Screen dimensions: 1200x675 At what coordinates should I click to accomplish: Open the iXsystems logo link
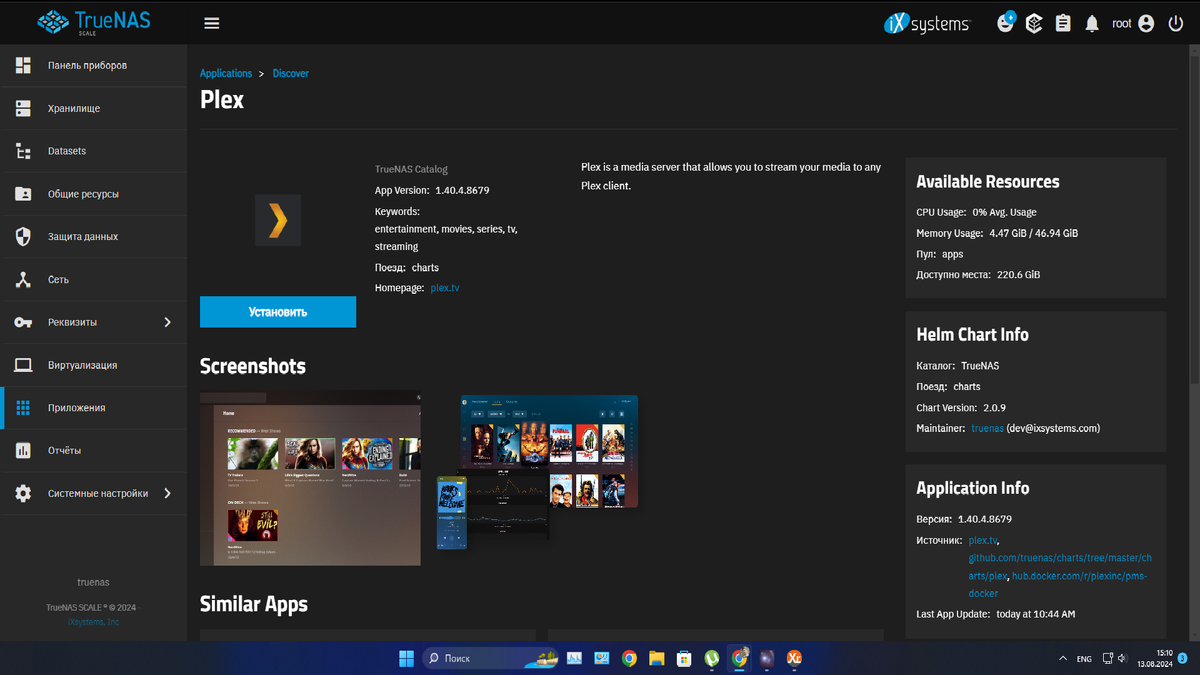tap(926, 23)
